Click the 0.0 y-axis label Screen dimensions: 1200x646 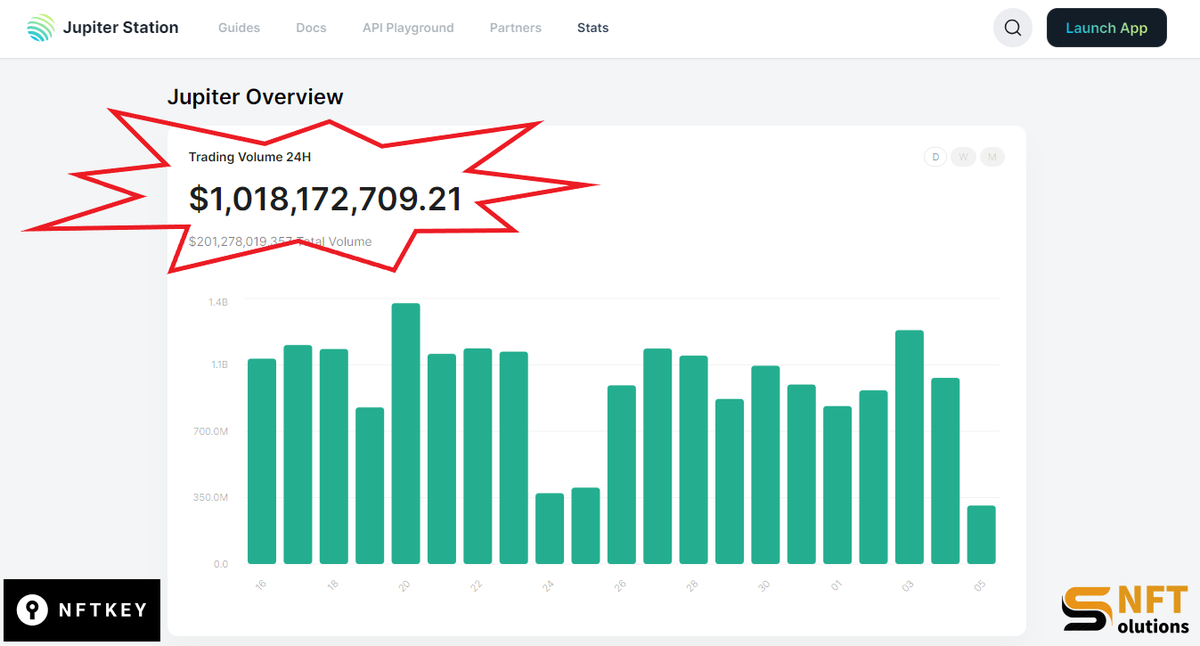[x=221, y=564]
